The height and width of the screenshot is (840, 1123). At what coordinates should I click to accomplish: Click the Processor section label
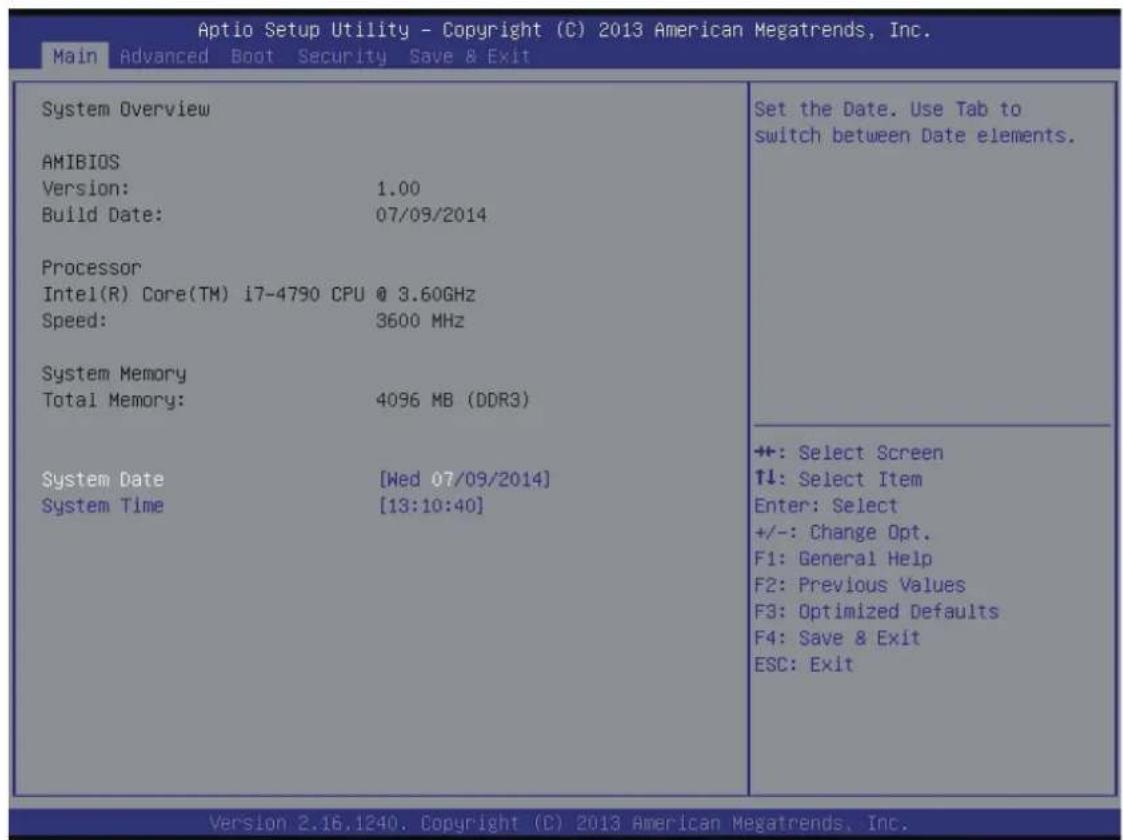[x=92, y=268]
